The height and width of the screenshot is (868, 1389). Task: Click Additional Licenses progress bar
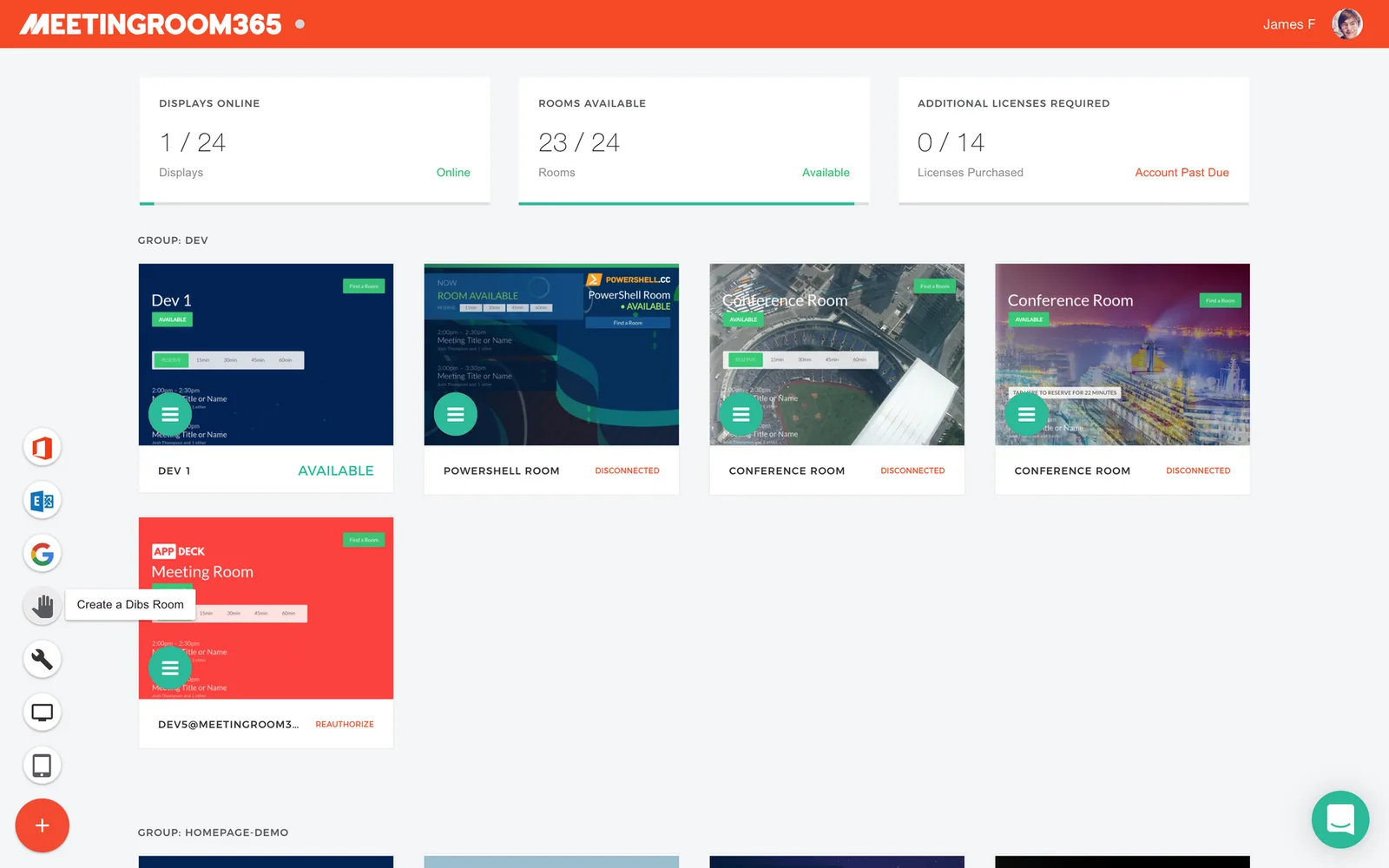point(1074,204)
